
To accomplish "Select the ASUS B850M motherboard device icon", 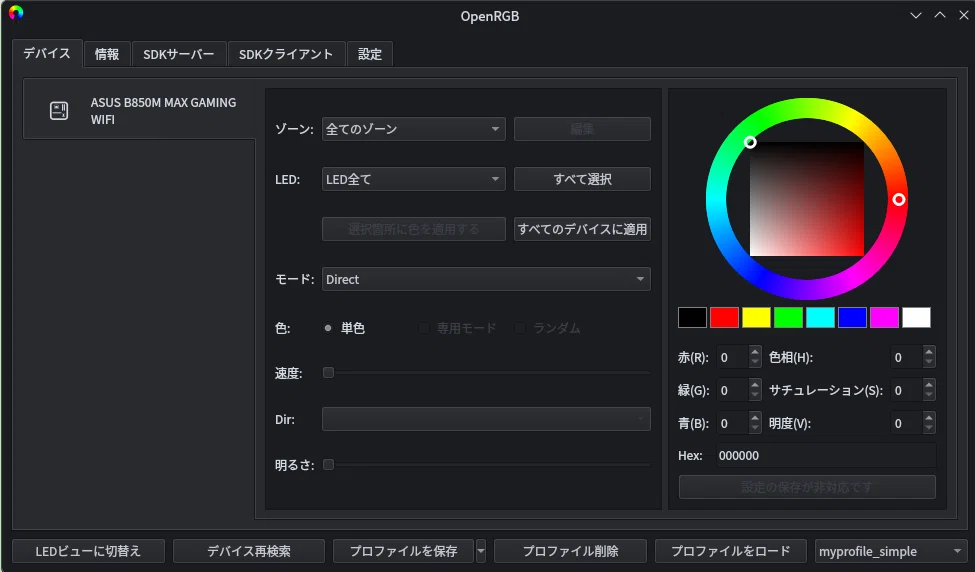I will (x=59, y=111).
